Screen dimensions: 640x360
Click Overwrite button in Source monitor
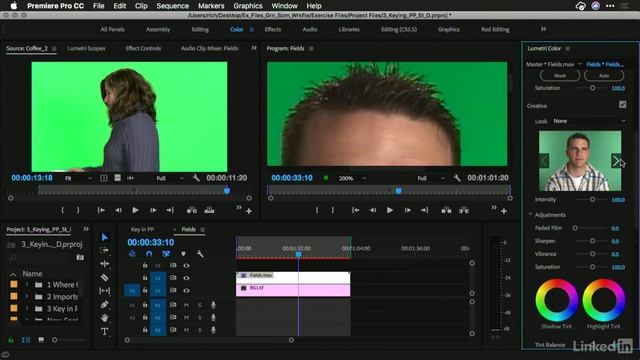click(x=209, y=210)
